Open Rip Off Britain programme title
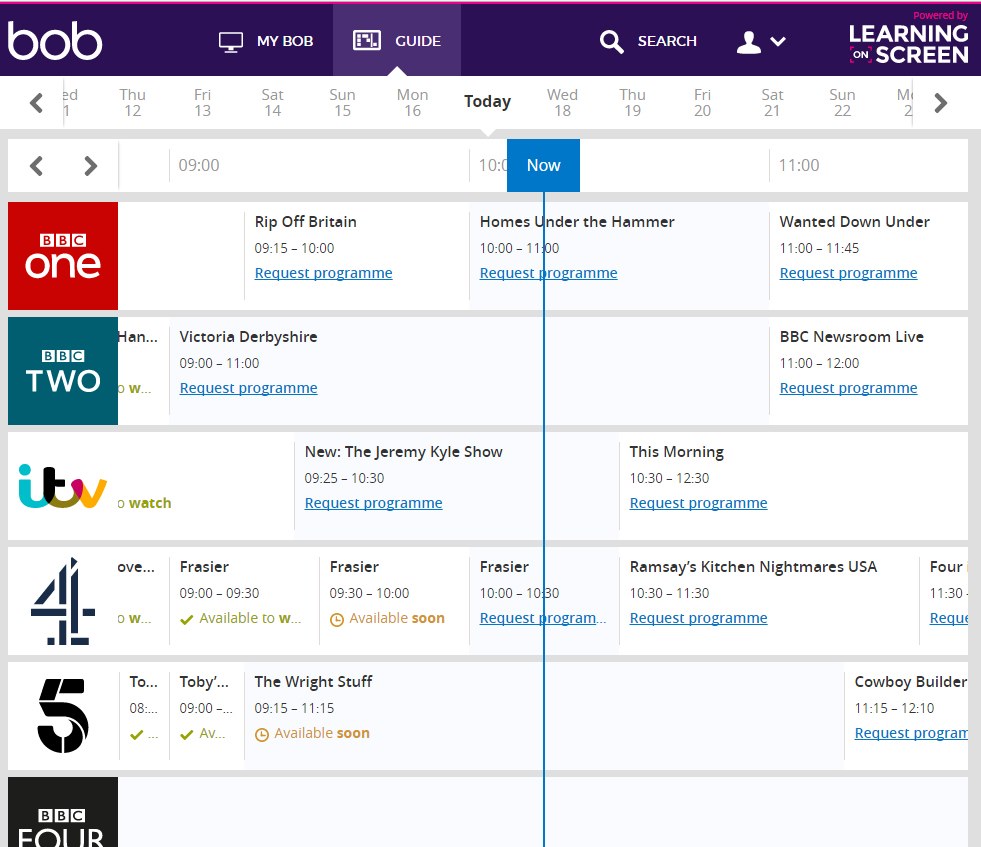The height and width of the screenshot is (847, 981). point(305,222)
